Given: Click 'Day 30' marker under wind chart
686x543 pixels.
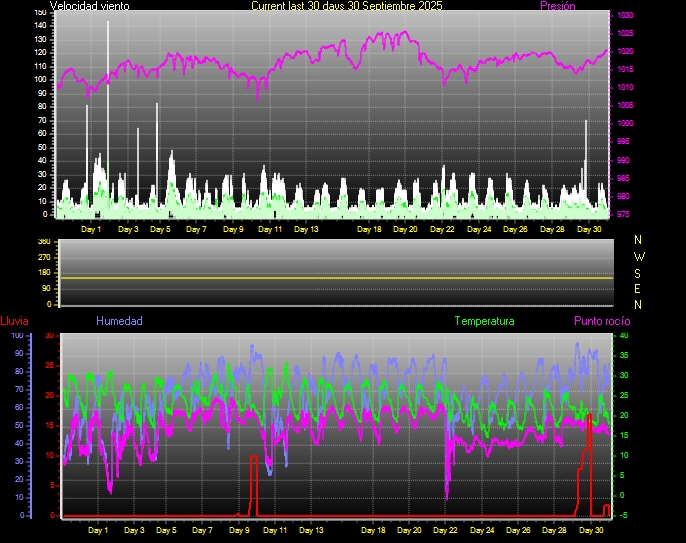Looking at the screenshot, I should 590,229.
